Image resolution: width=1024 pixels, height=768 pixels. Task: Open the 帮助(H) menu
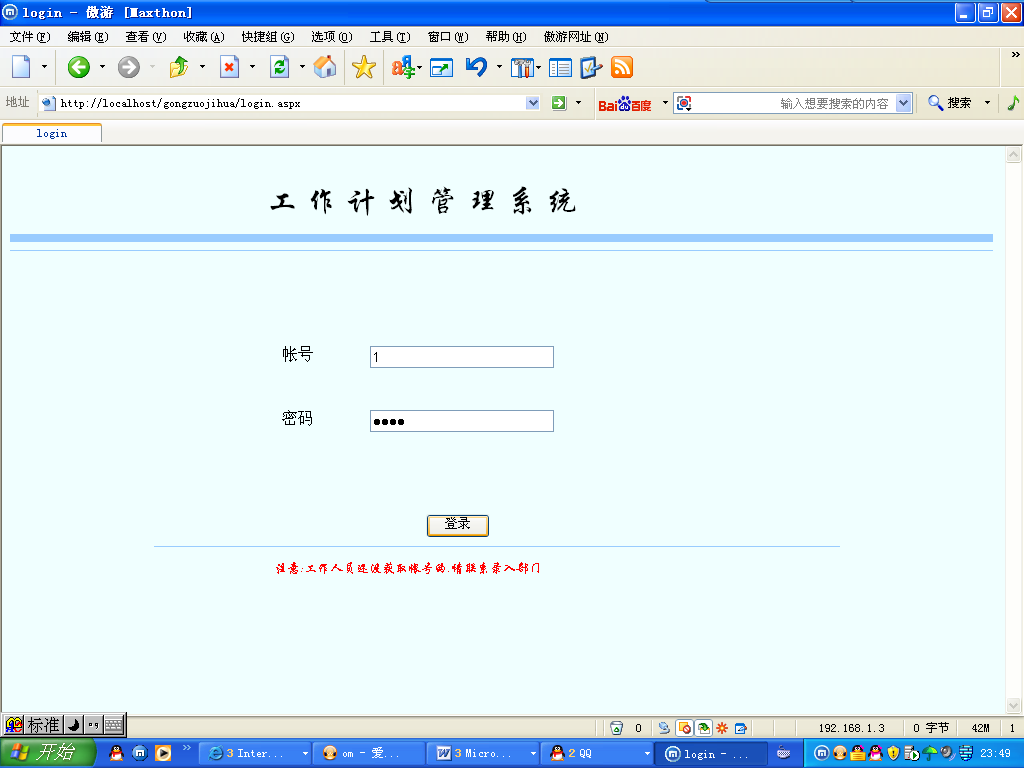[x=506, y=37]
